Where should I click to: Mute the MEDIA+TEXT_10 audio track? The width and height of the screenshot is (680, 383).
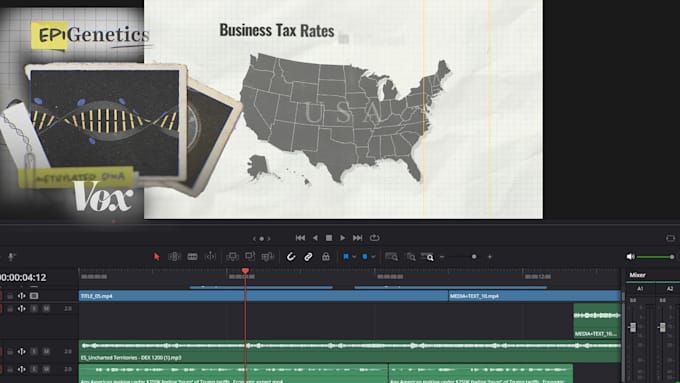tap(46, 309)
